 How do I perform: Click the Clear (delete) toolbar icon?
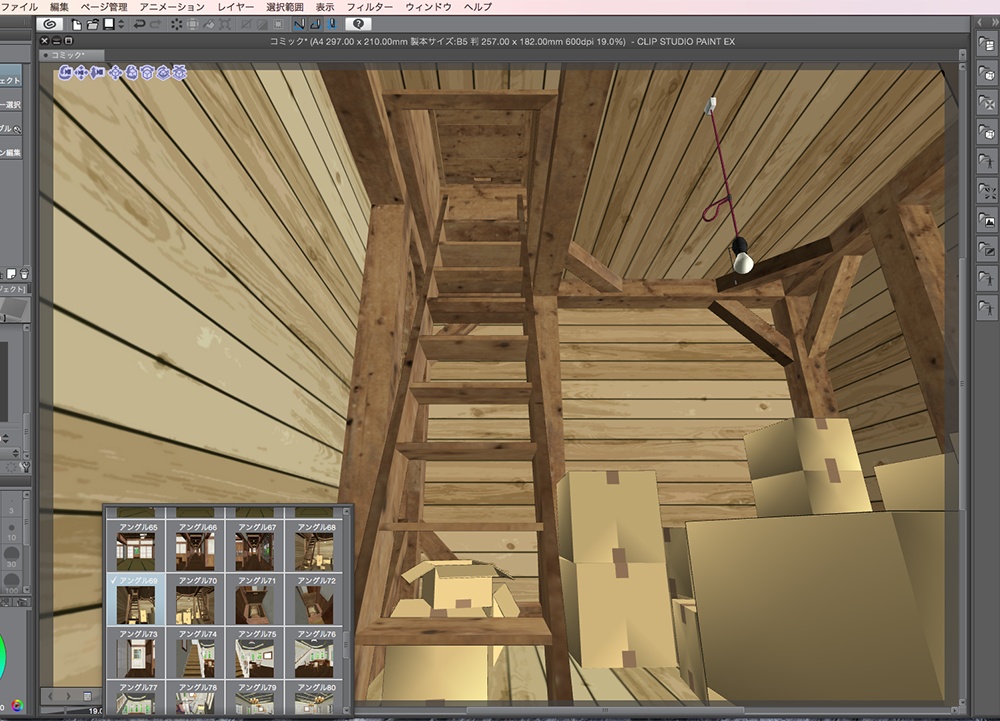point(176,24)
